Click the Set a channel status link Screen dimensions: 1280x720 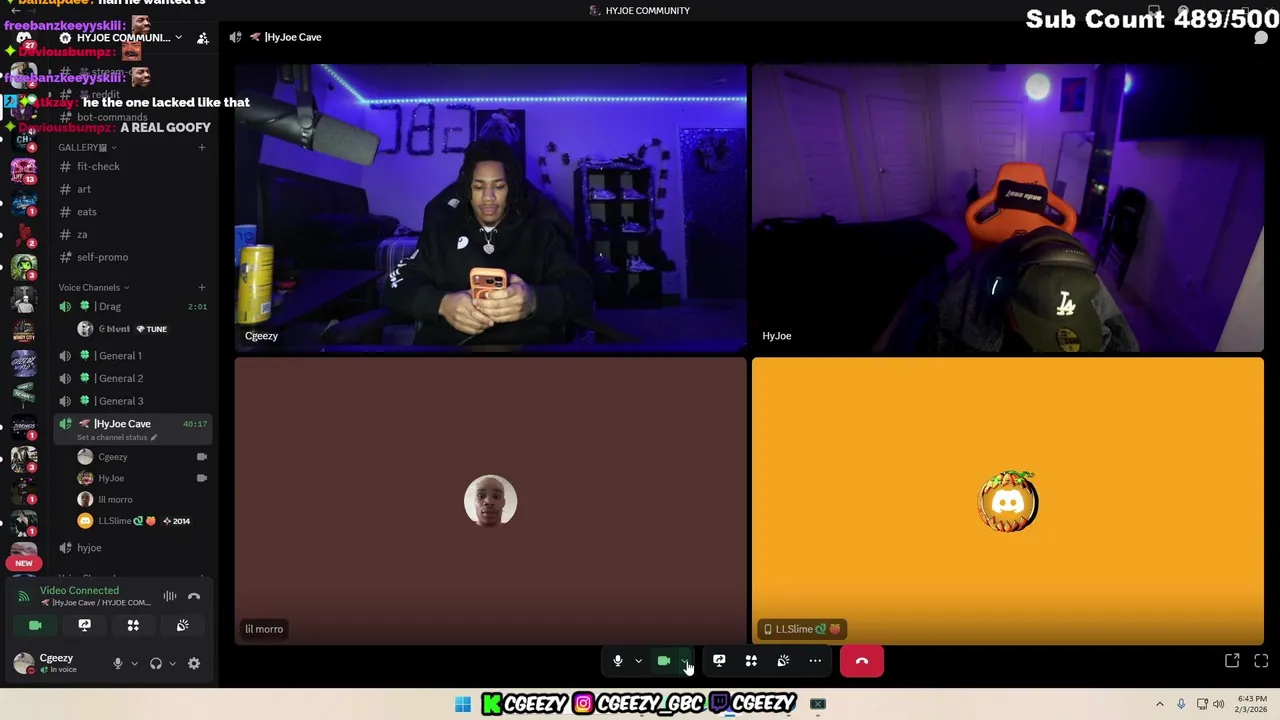click(x=117, y=438)
